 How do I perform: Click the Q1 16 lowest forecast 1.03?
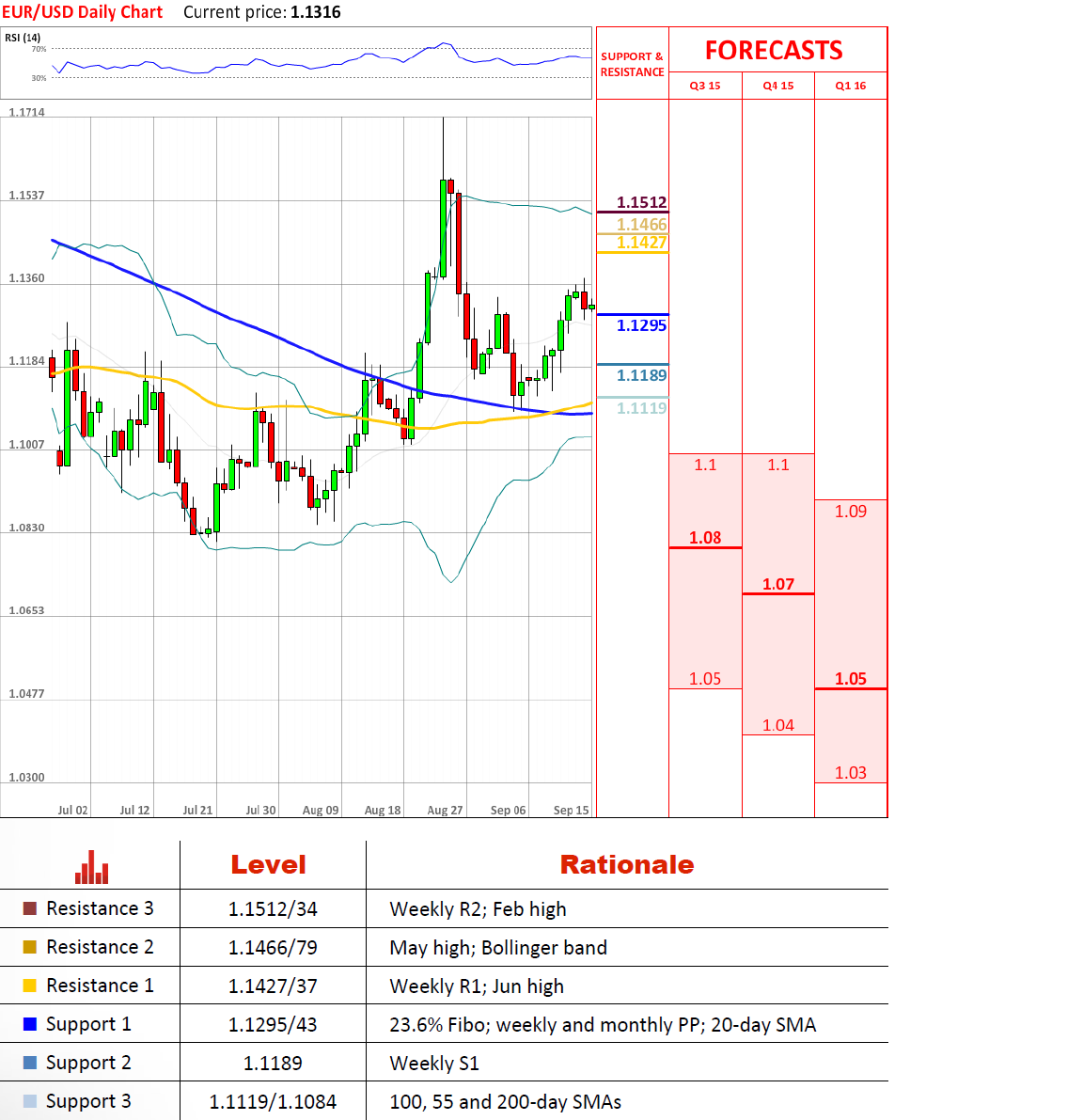tap(850, 773)
